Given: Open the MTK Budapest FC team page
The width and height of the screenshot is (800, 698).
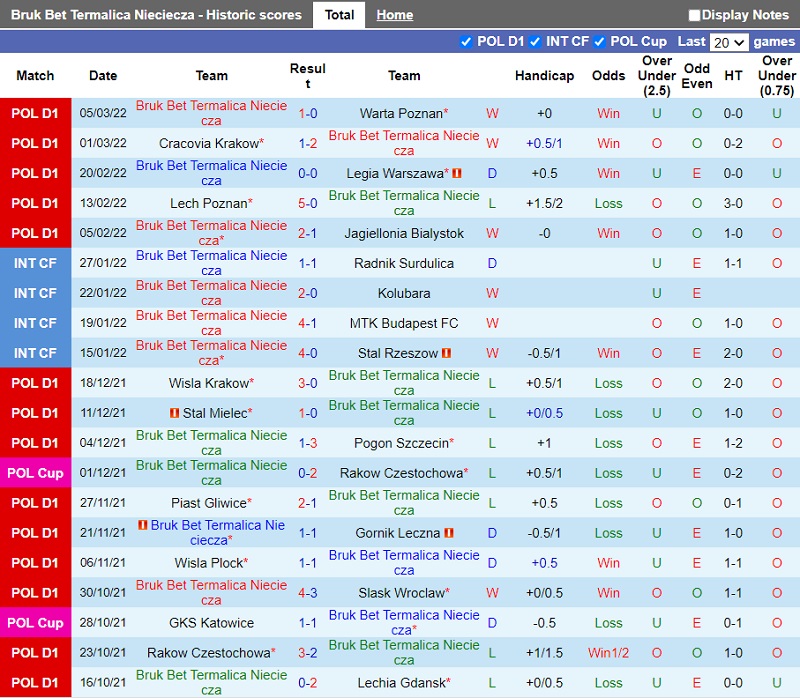Looking at the screenshot, I should tap(404, 323).
